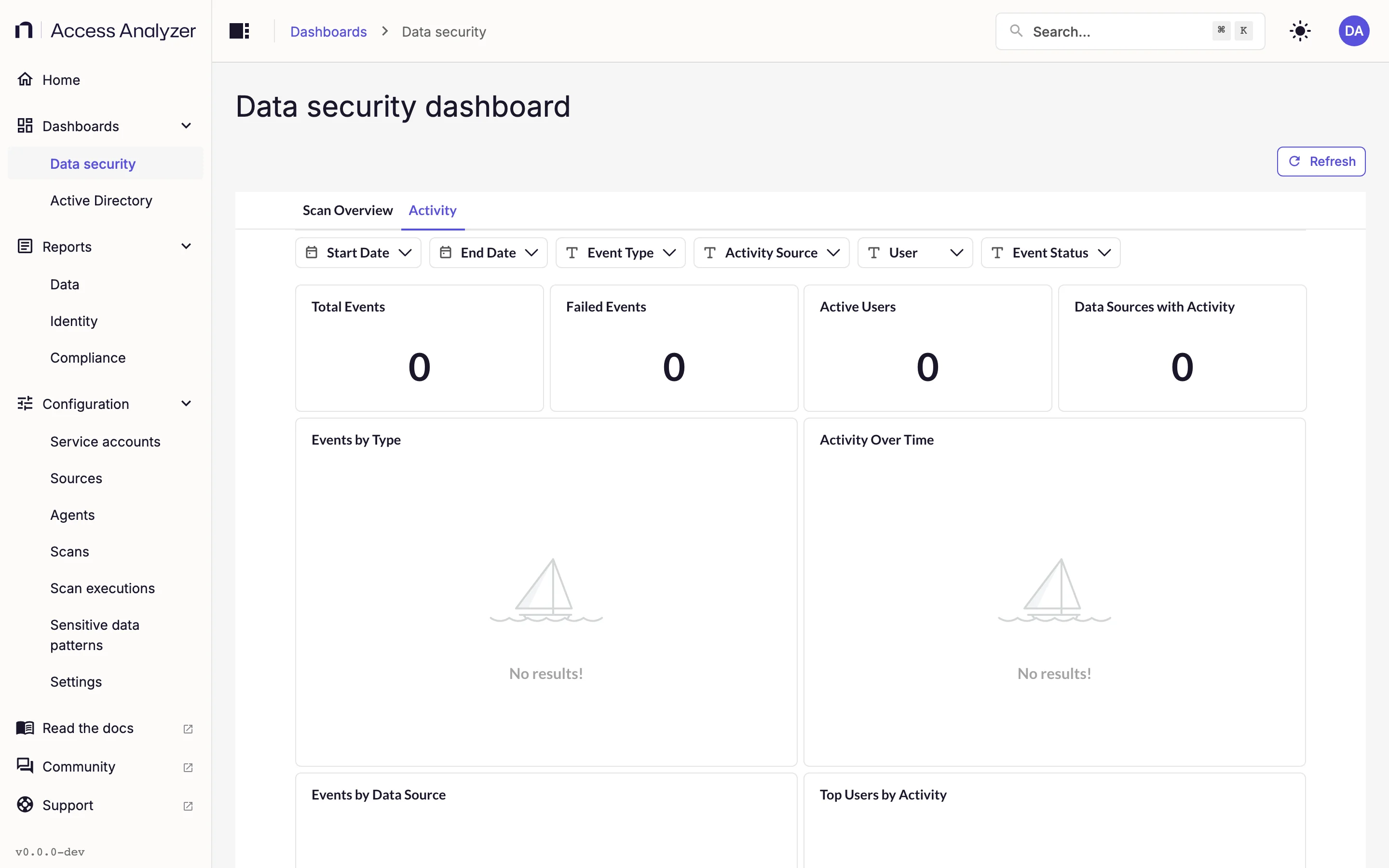This screenshot has height=868, width=1389.
Task: Click Top Users by Activity heading
Action: click(883, 795)
